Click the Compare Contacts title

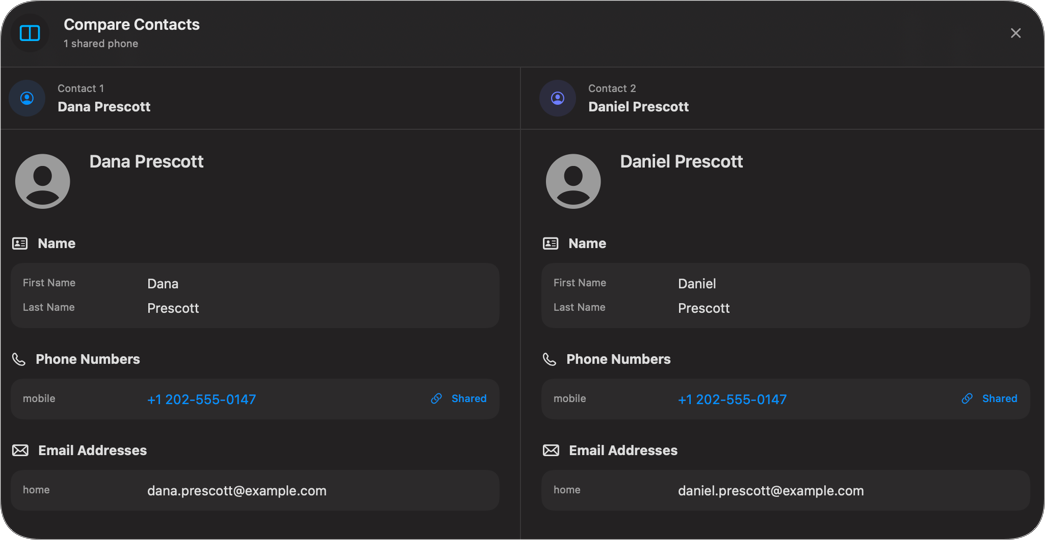[131, 25]
